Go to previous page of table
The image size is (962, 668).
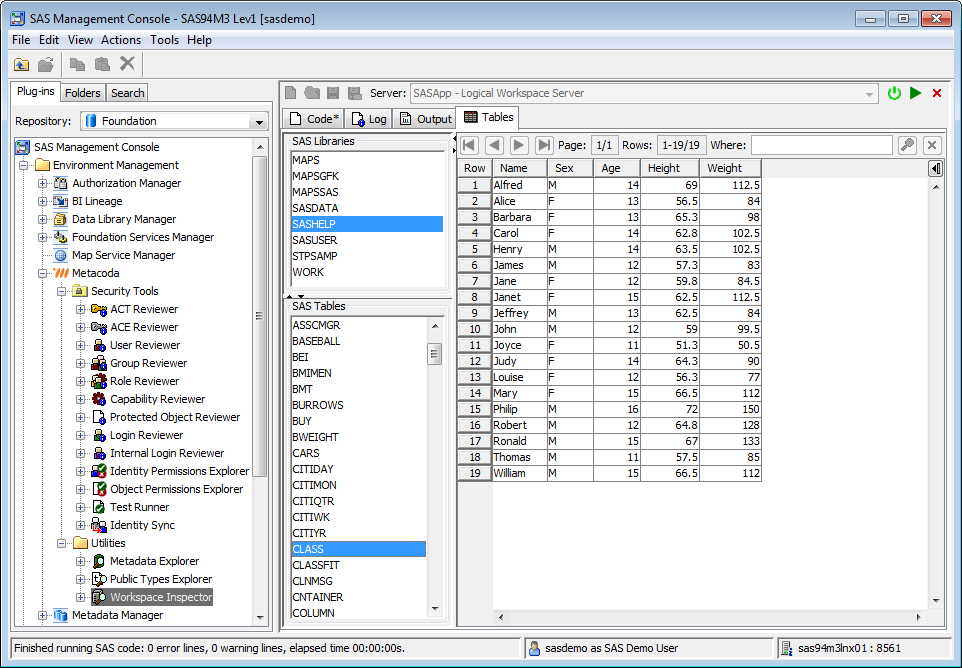coord(494,145)
